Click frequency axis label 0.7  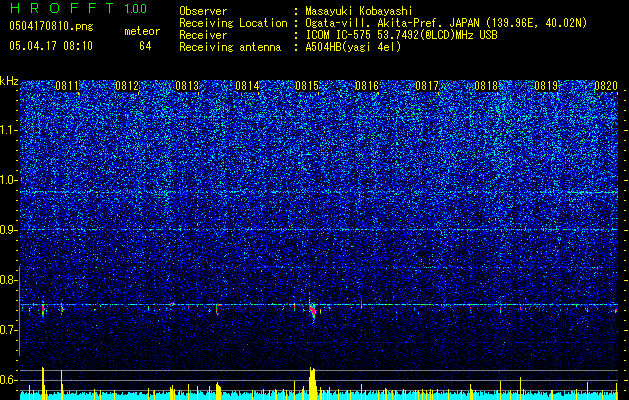point(9,330)
